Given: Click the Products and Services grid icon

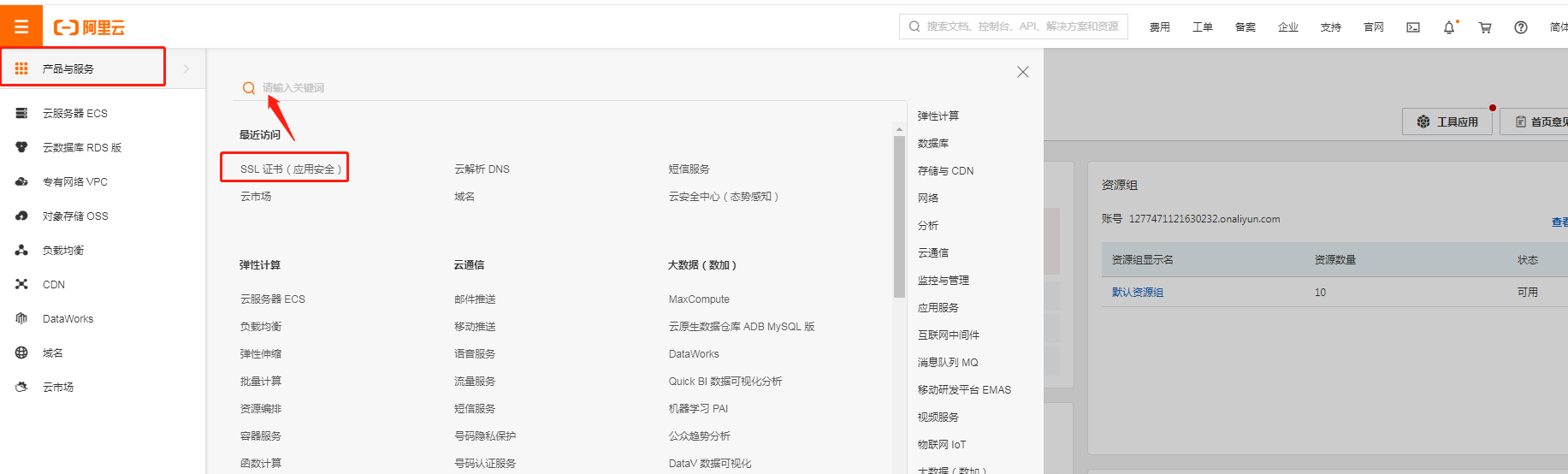Looking at the screenshot, I should point(21,68).
